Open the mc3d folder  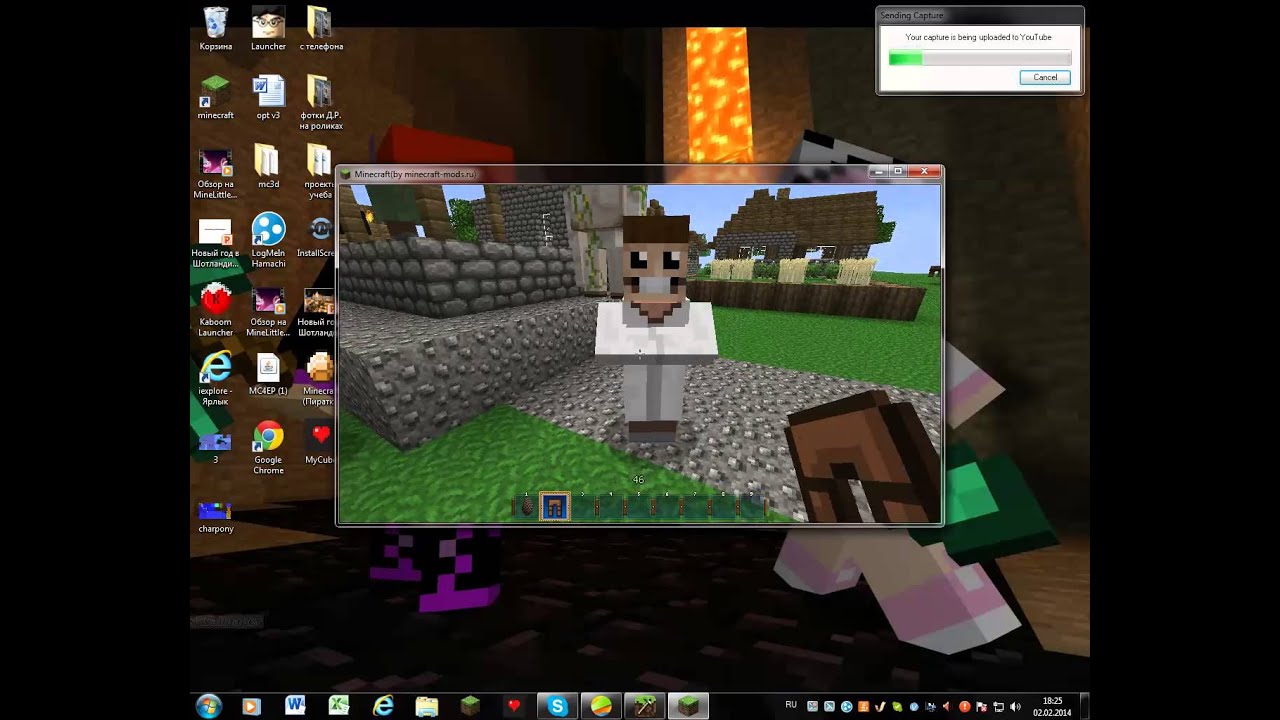coord(268,166)
